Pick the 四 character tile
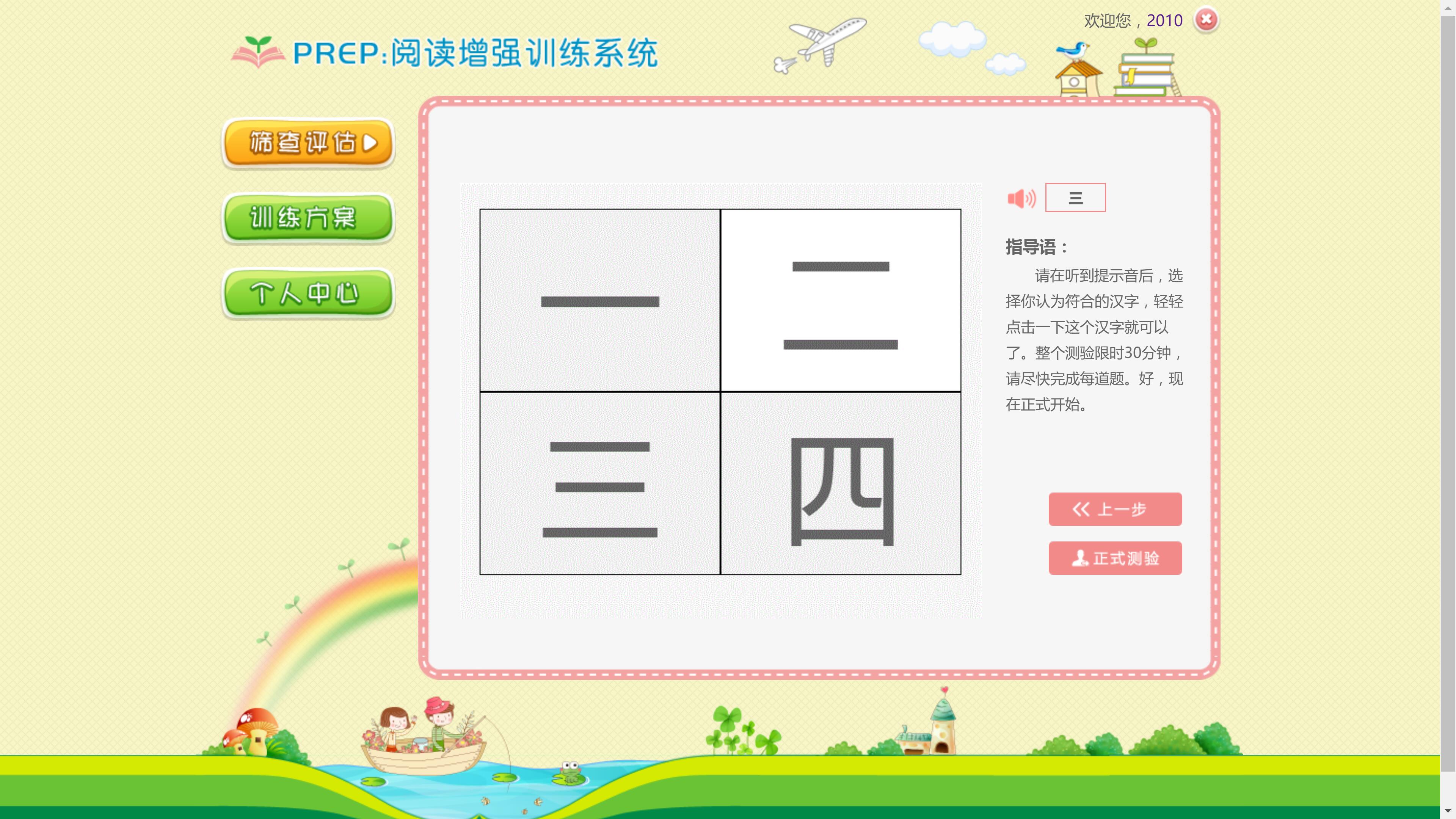1456x819 pixels. (841, 484)
